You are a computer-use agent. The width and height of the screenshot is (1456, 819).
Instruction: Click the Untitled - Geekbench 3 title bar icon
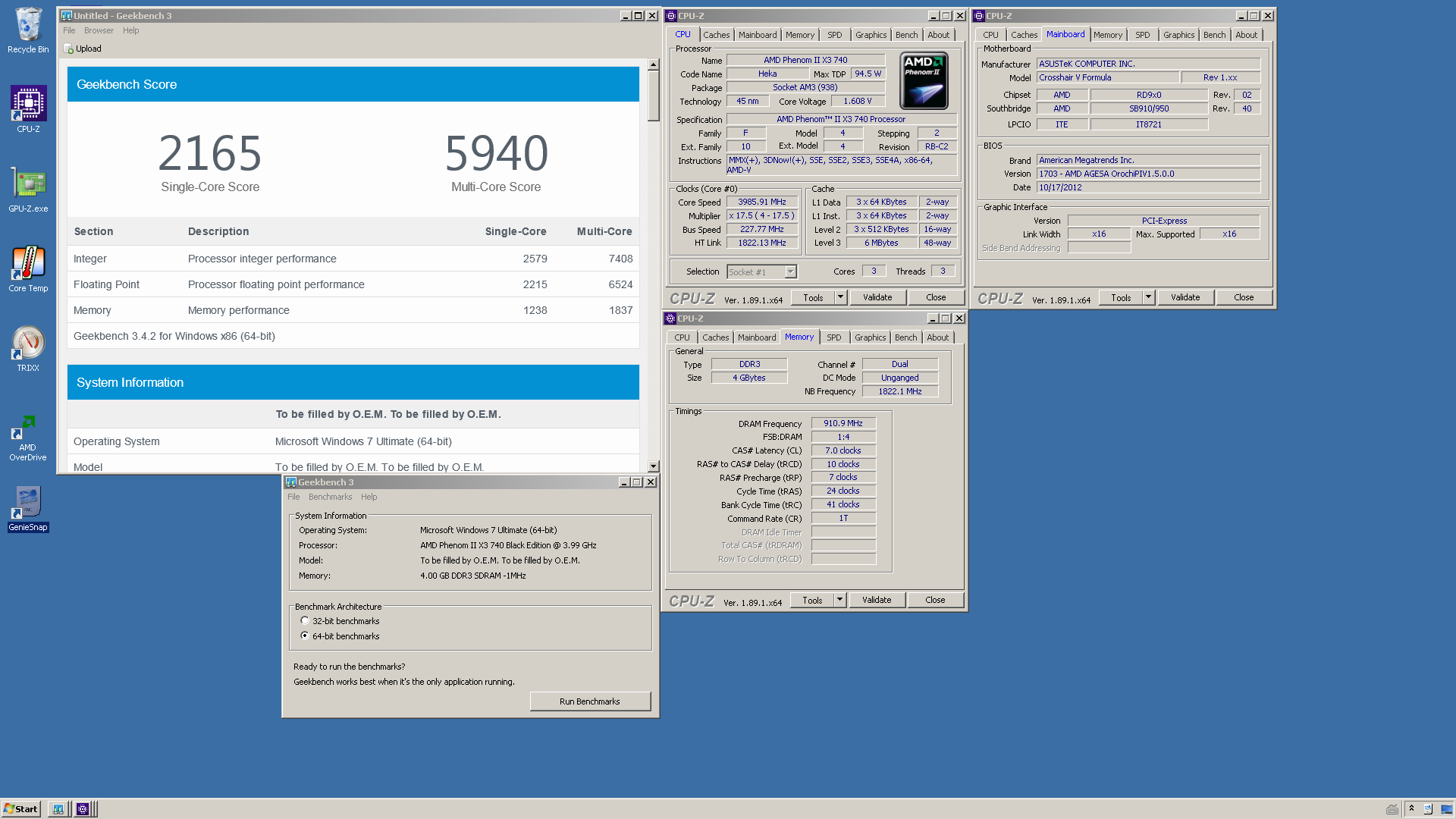click(66, 16)
